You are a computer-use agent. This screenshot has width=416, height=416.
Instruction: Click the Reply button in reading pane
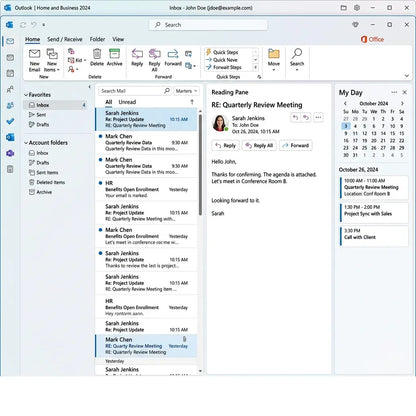pos(225,145)
